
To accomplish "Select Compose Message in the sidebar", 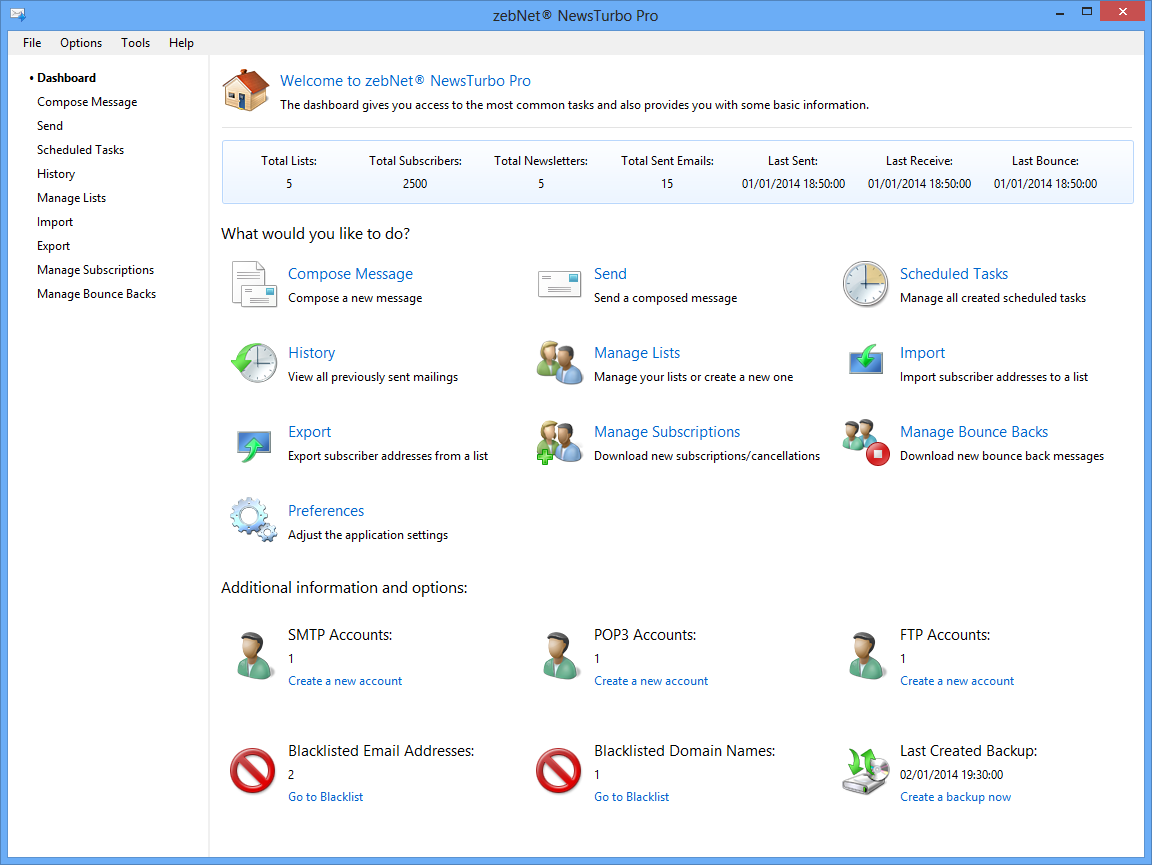I will coord(87,102).
